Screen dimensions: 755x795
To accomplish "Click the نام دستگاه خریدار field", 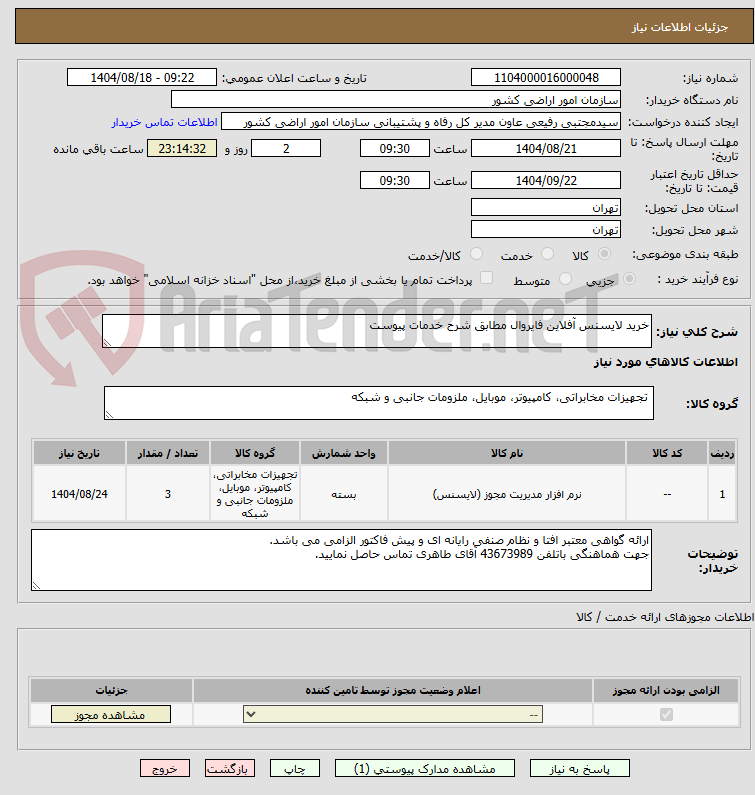I will coord(396,99).
